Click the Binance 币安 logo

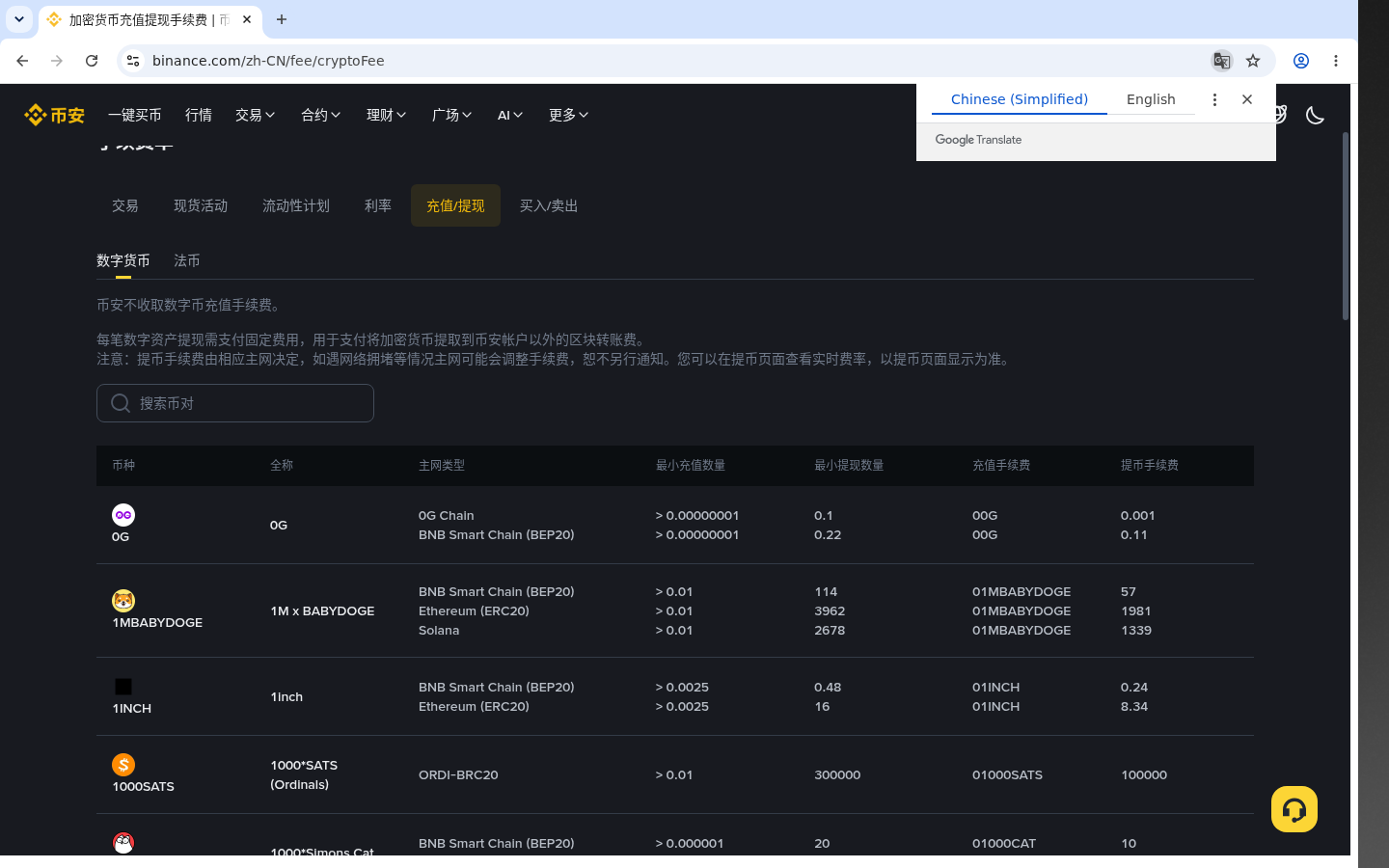tap(55, 115)
